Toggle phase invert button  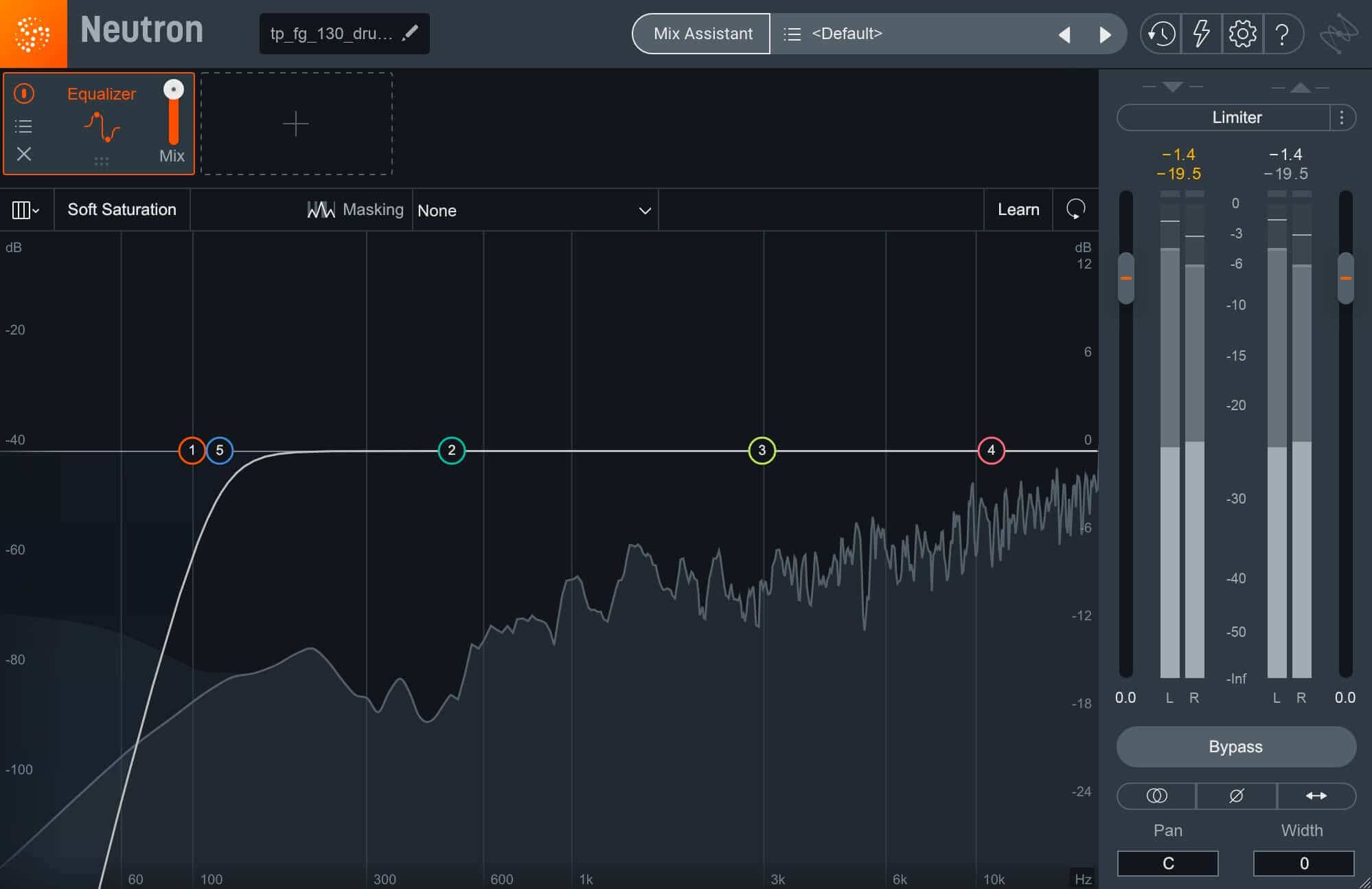pyautogui.click(x=1236, y=796)
